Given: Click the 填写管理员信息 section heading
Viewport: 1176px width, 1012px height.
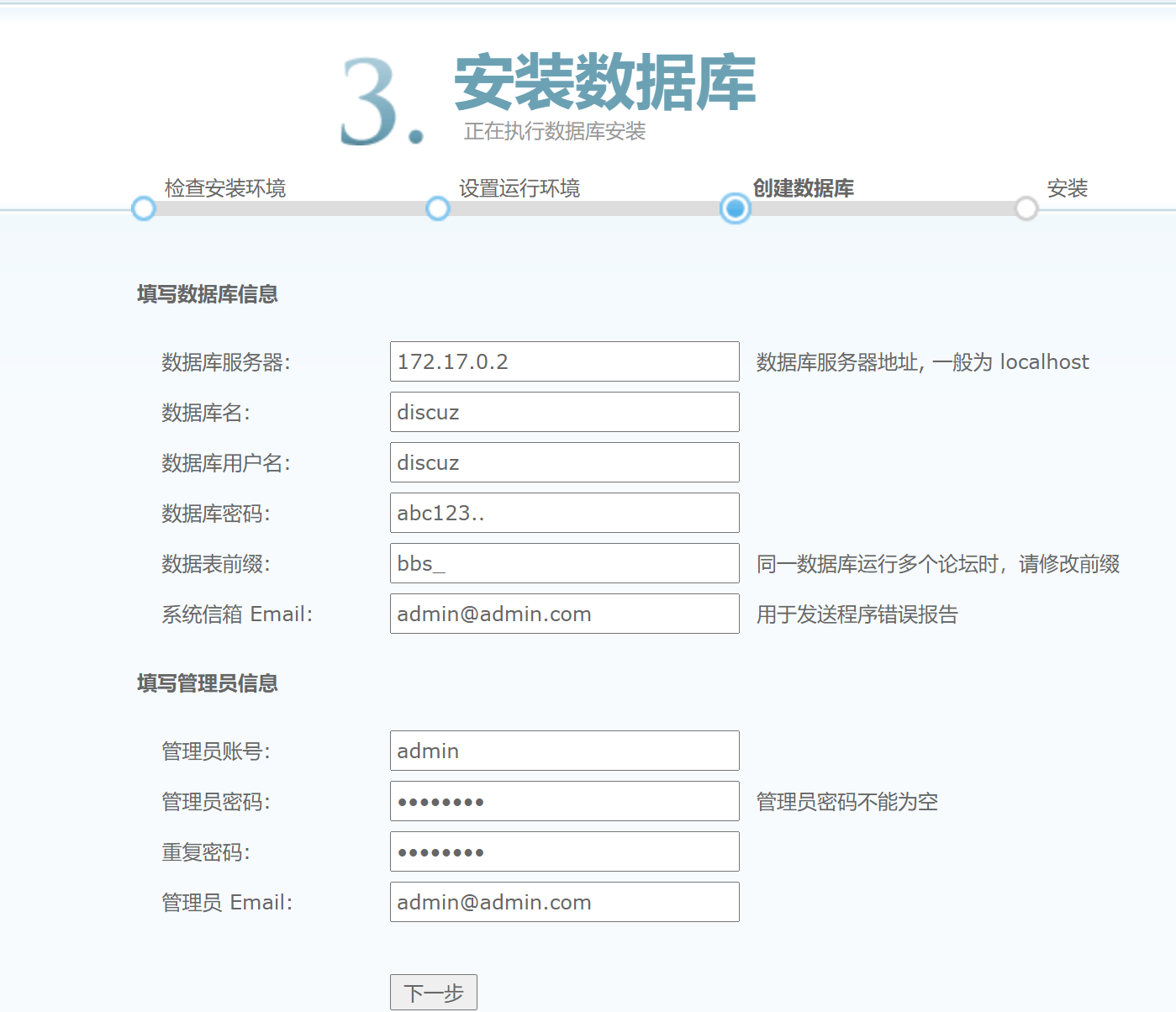Looking at the screenshot, I should (x=208, y=683).
